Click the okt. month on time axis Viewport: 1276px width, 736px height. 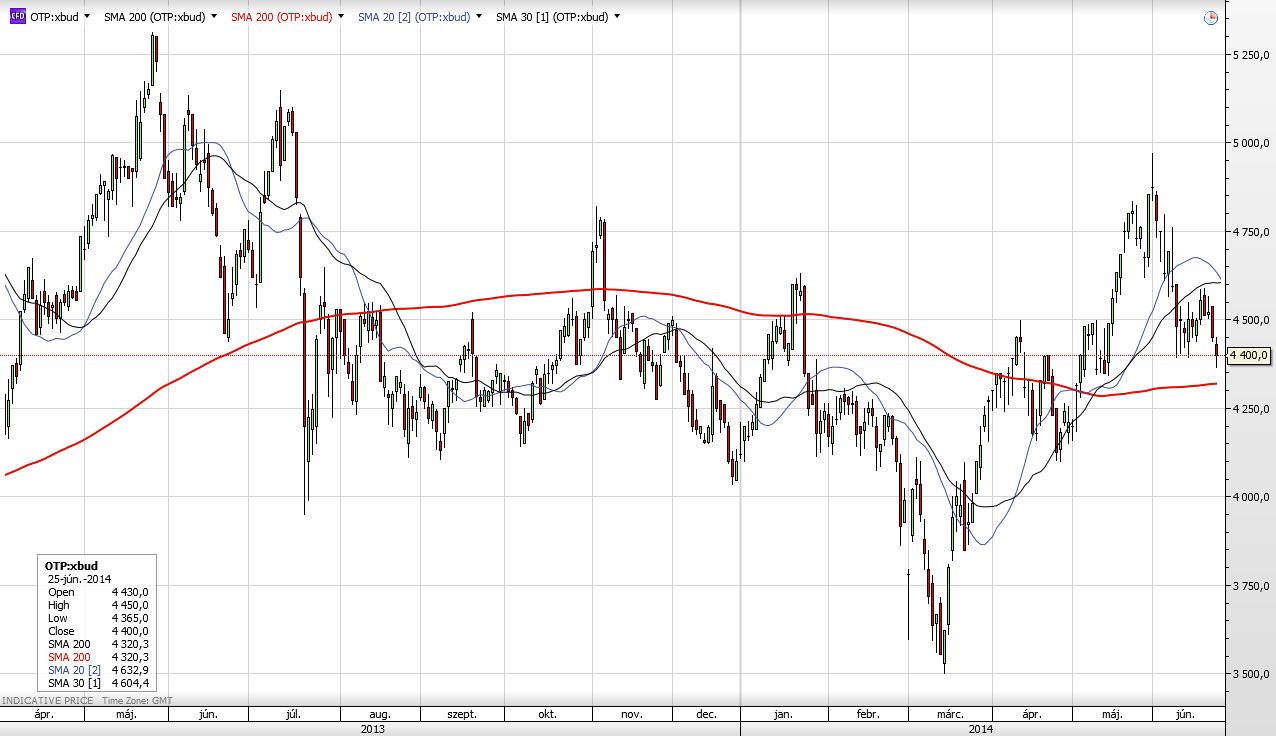(547, 715)
